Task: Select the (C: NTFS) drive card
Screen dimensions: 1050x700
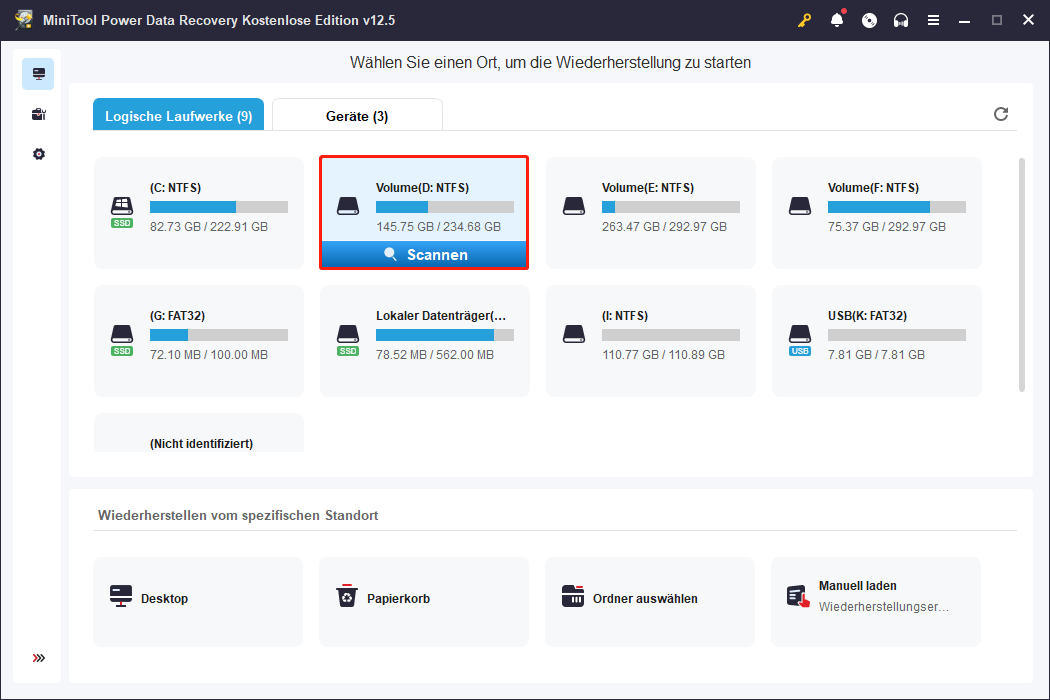Action: pyautogui.click(x=199, y=213)
